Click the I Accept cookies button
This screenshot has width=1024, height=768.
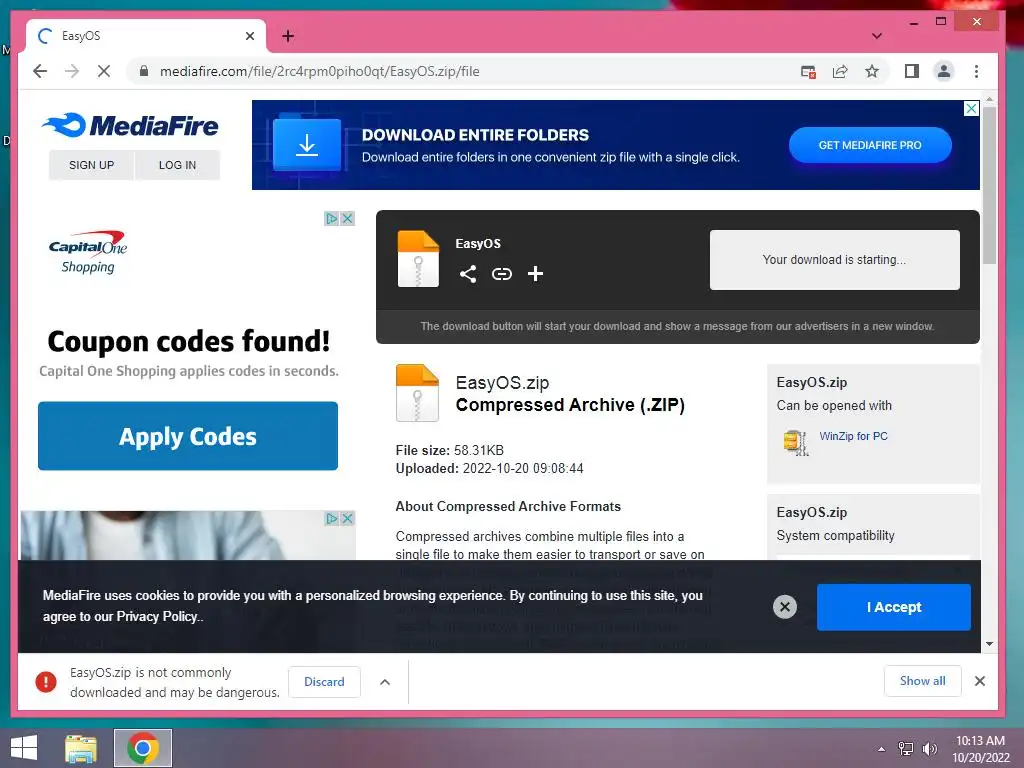click(893, 607)
